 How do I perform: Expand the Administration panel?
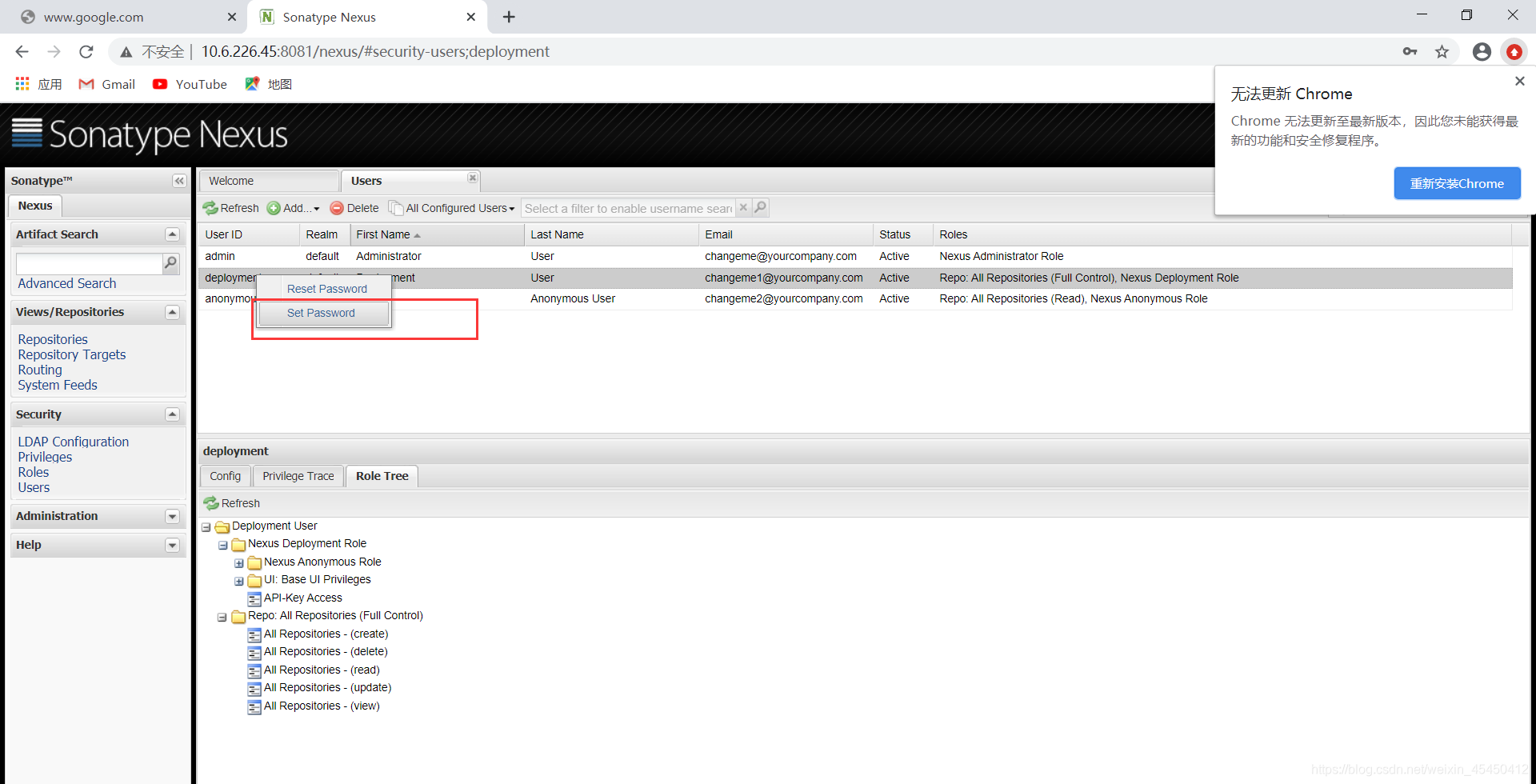[x=172, y=517]
